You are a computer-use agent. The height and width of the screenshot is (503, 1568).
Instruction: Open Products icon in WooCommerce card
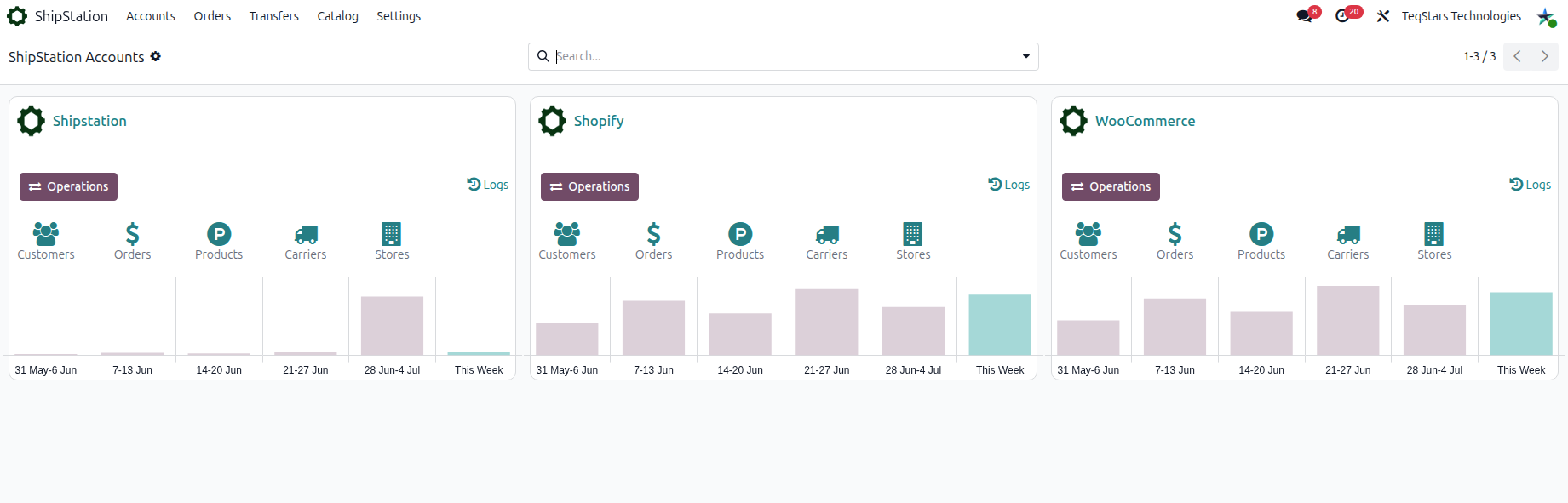tap(1261, 233)
